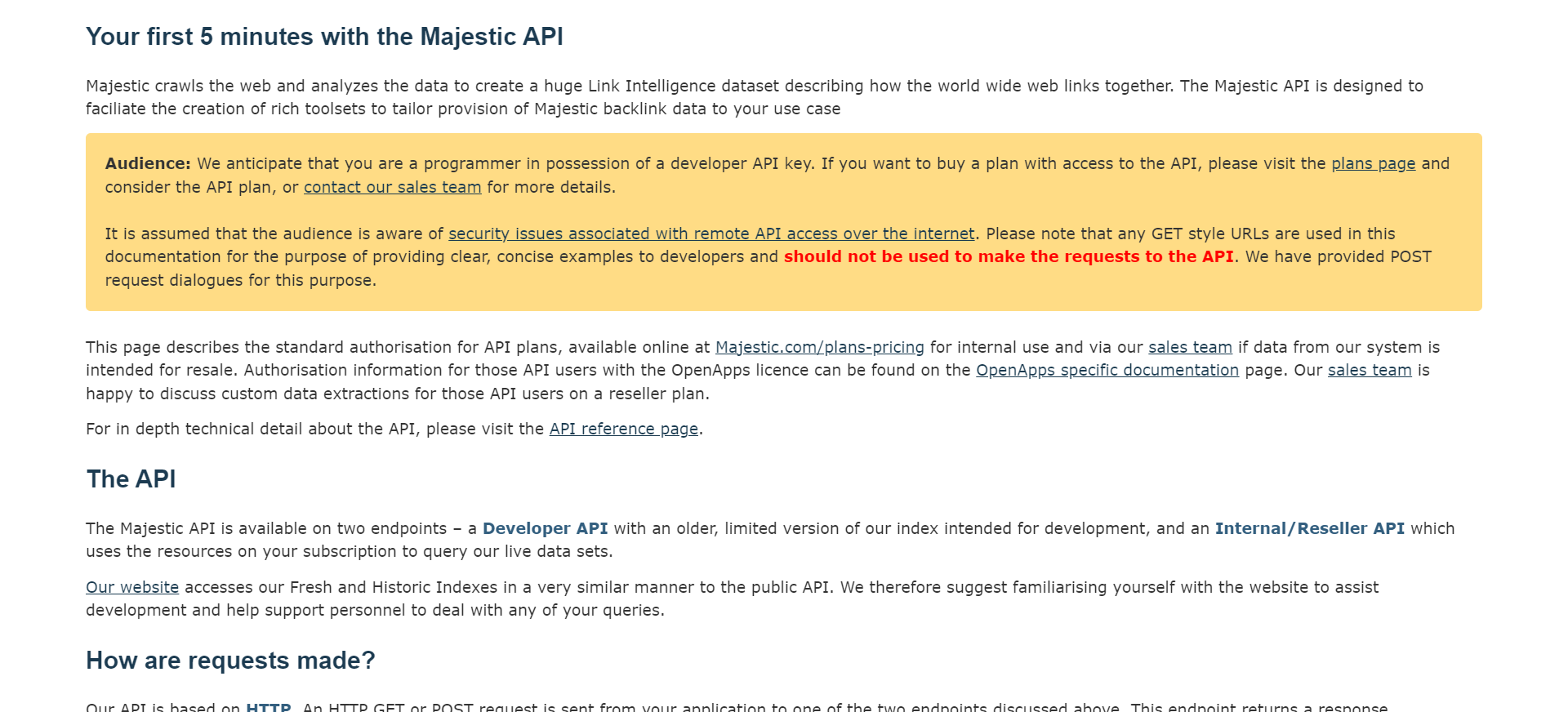Screen dimensions: 1568x712
Task: Click the 'The API' heading
Action: point(131,479)
